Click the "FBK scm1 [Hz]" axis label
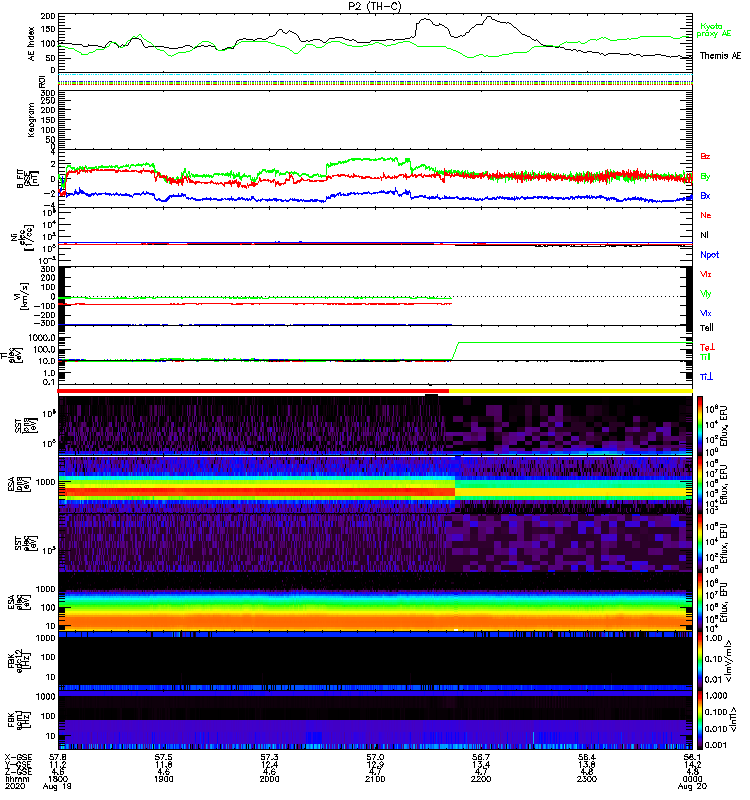The width and height of the screenshot is (750, 800). (x=18, y=718)
